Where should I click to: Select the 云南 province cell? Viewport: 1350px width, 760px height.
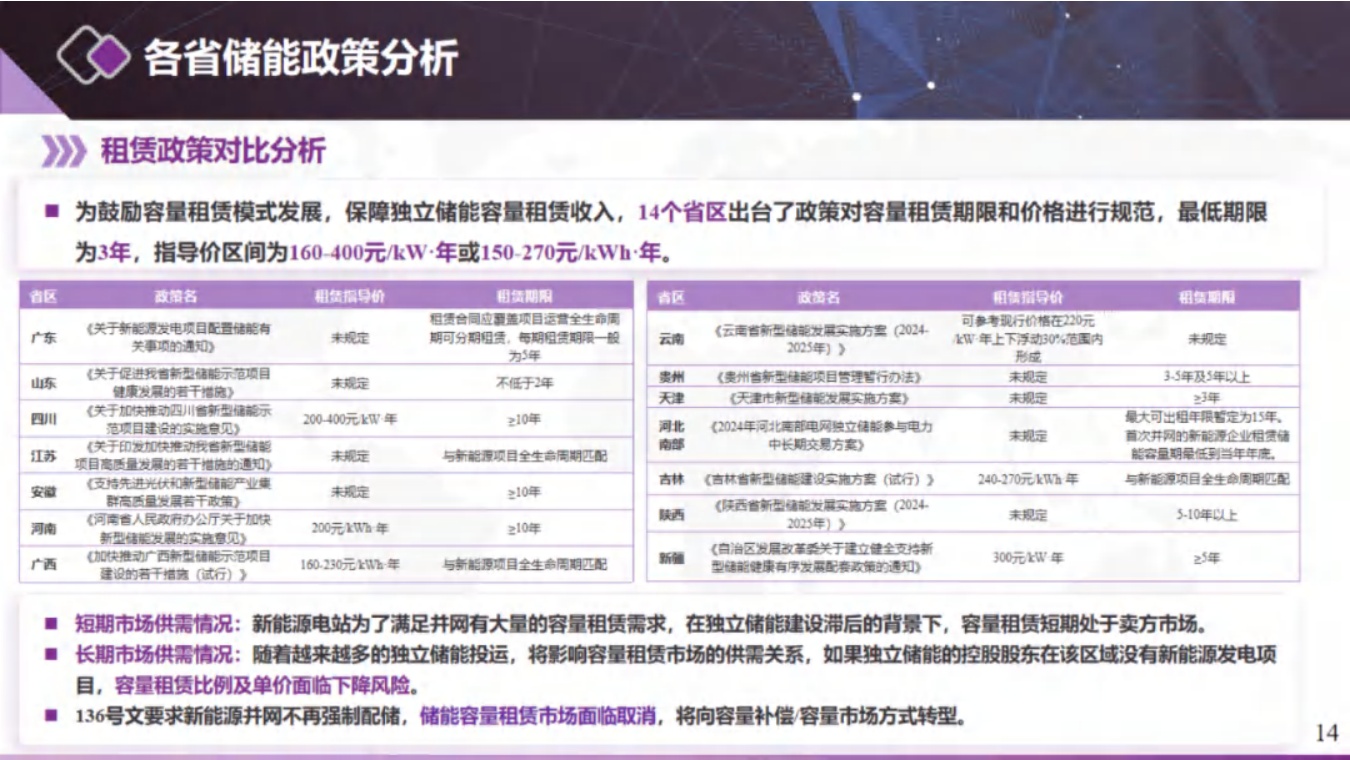point(672,339)
